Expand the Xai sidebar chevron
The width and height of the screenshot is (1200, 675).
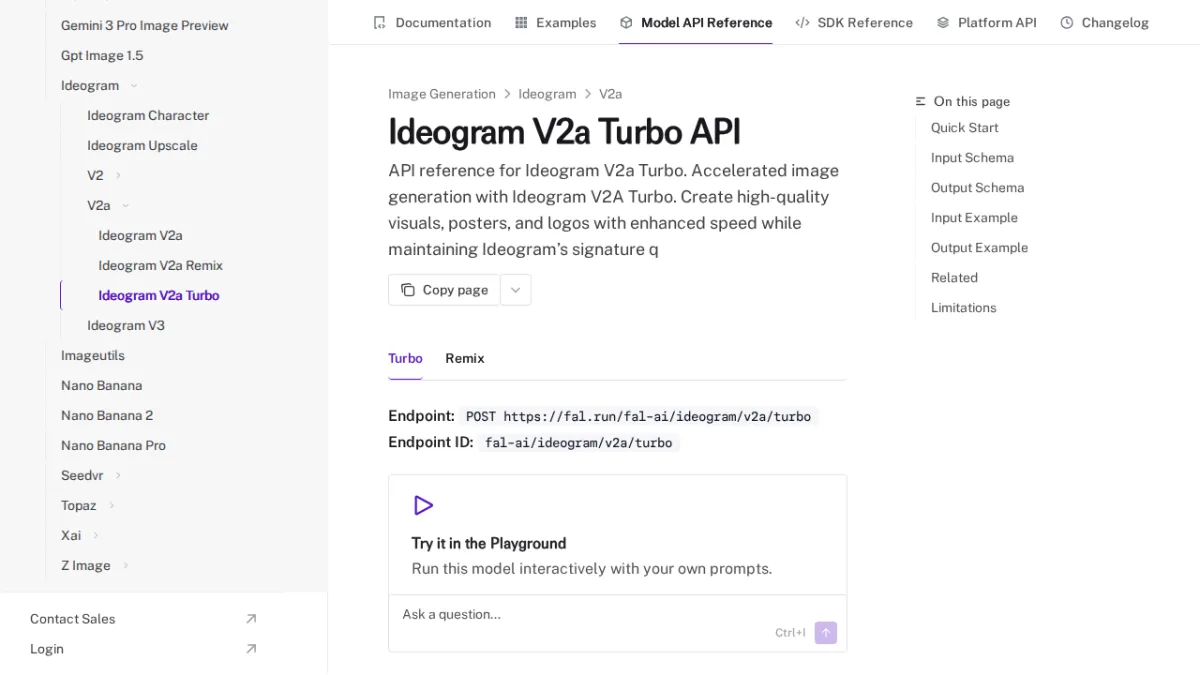tap(96, 536)
